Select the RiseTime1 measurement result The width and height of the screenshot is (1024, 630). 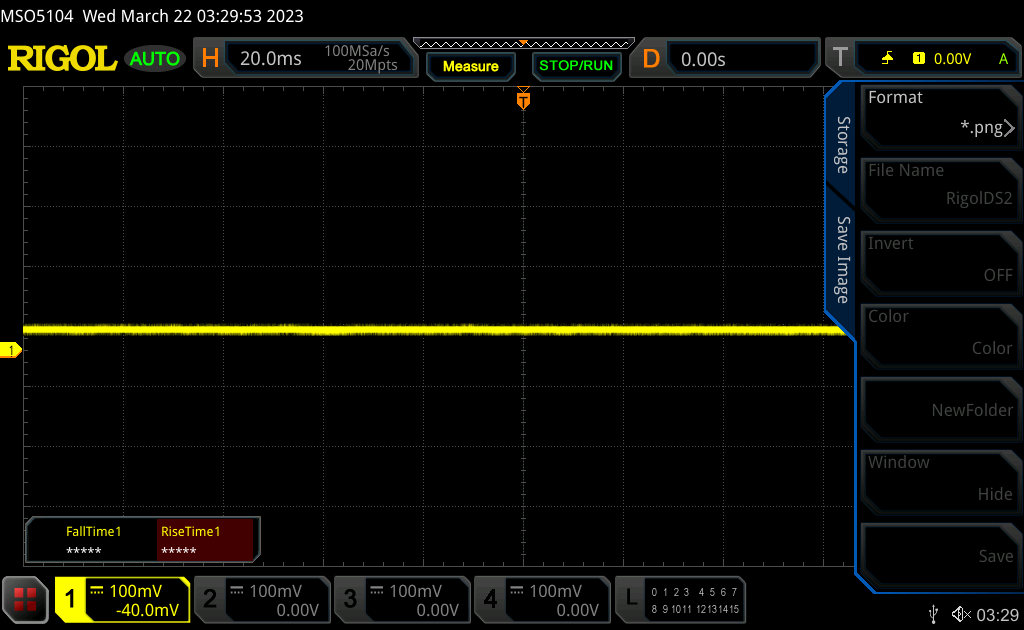point(205,540)
